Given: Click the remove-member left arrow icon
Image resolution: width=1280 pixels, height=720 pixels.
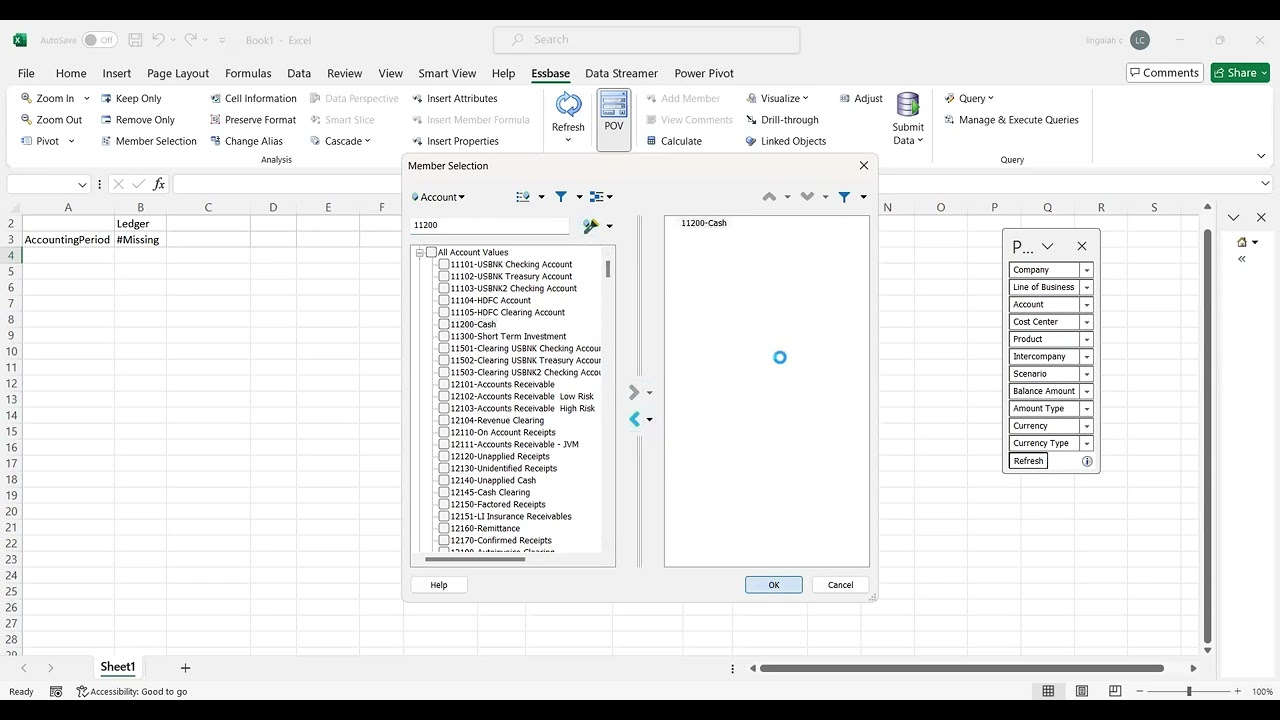Looking at the screenshot, I should [x=634, y=419].
